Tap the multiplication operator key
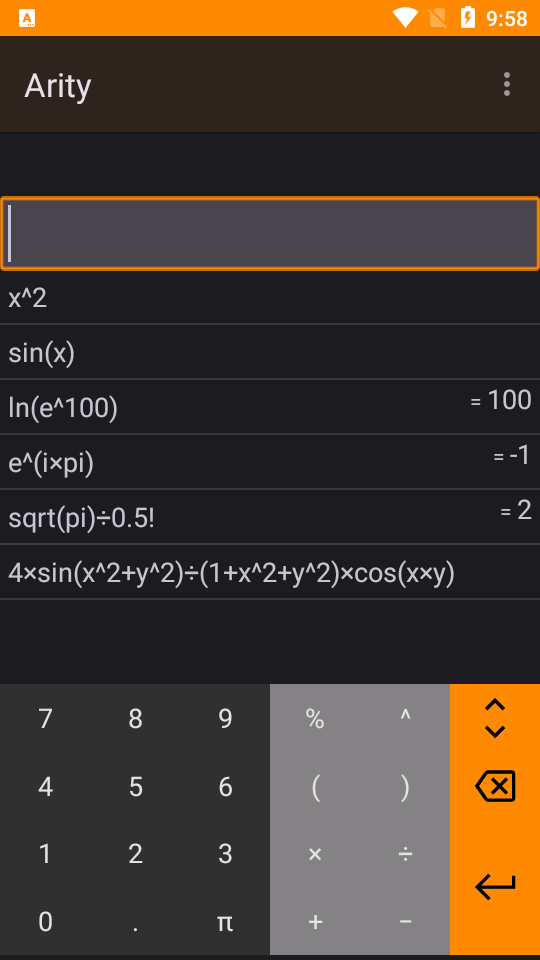 pos(315,853)
